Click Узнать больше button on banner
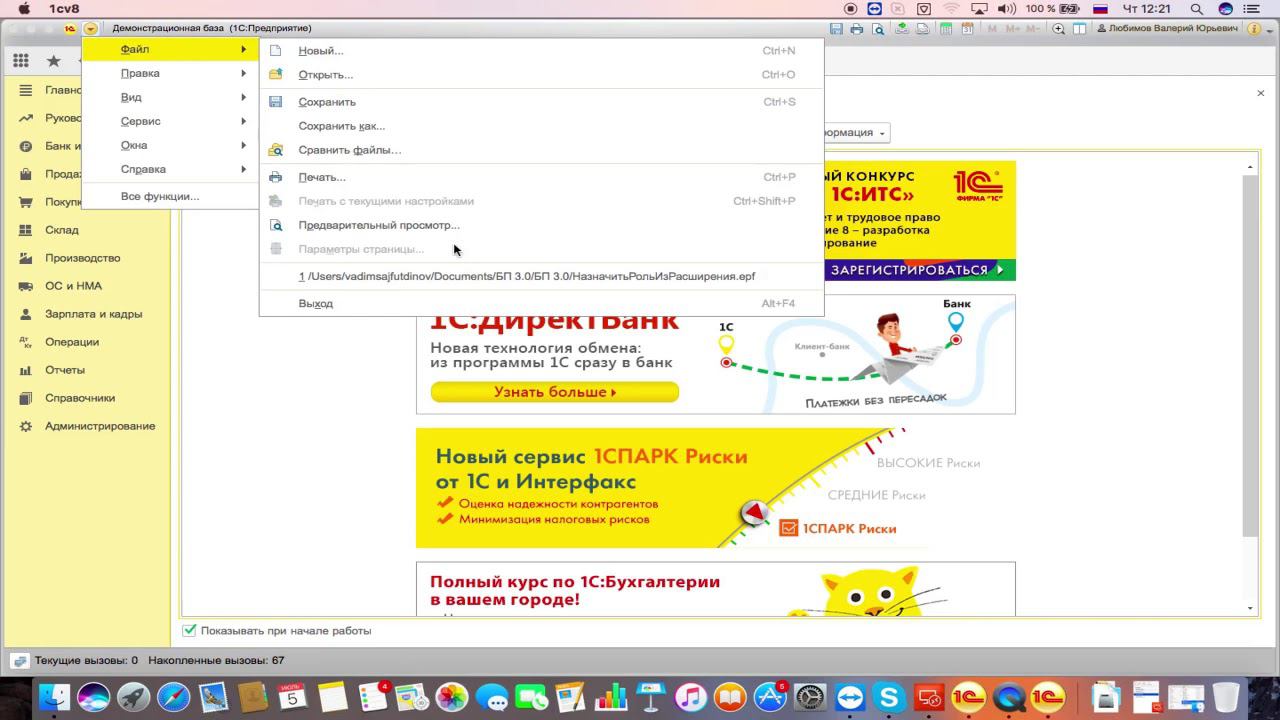Image resolution: width=1280 pixels, height=720 pixels. click(x=555, y=392)
